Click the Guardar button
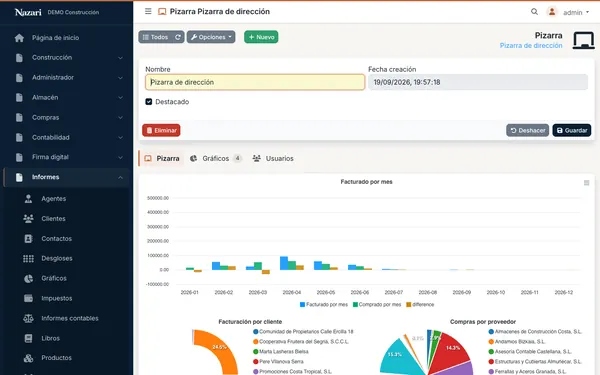 [x=572, y=130]
